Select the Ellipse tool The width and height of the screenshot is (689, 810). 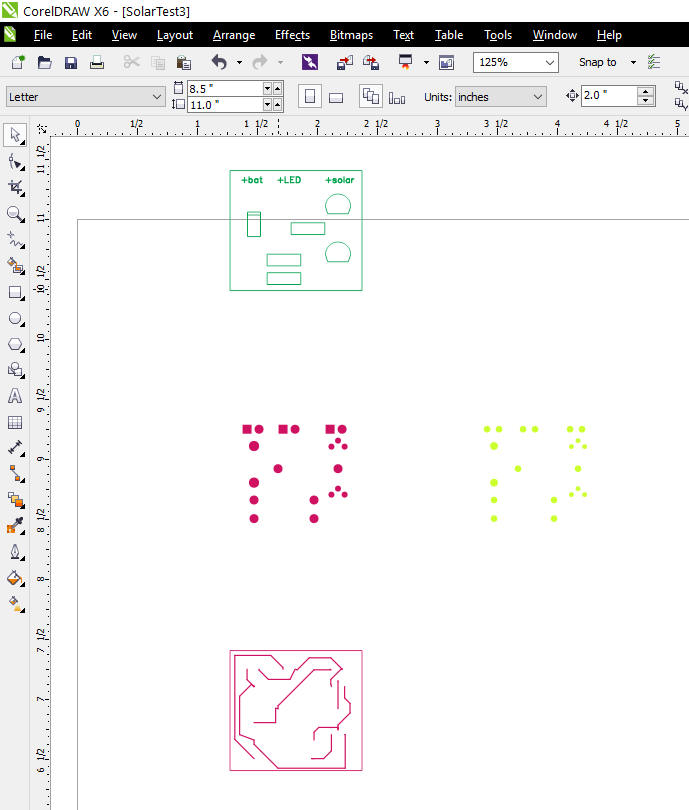[x=15, y=318]
